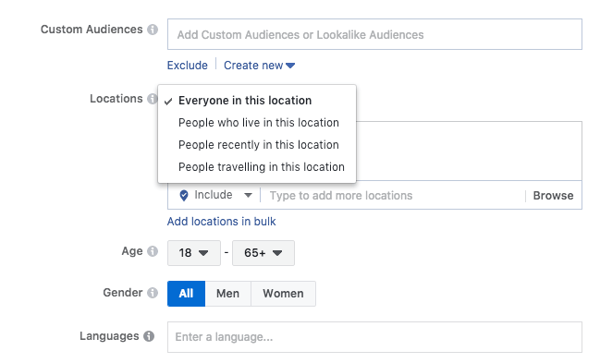Image resolution: width=600 pixels, height=363 pixels.
Task: Choose People recently in this location
Action: [257, 145]
